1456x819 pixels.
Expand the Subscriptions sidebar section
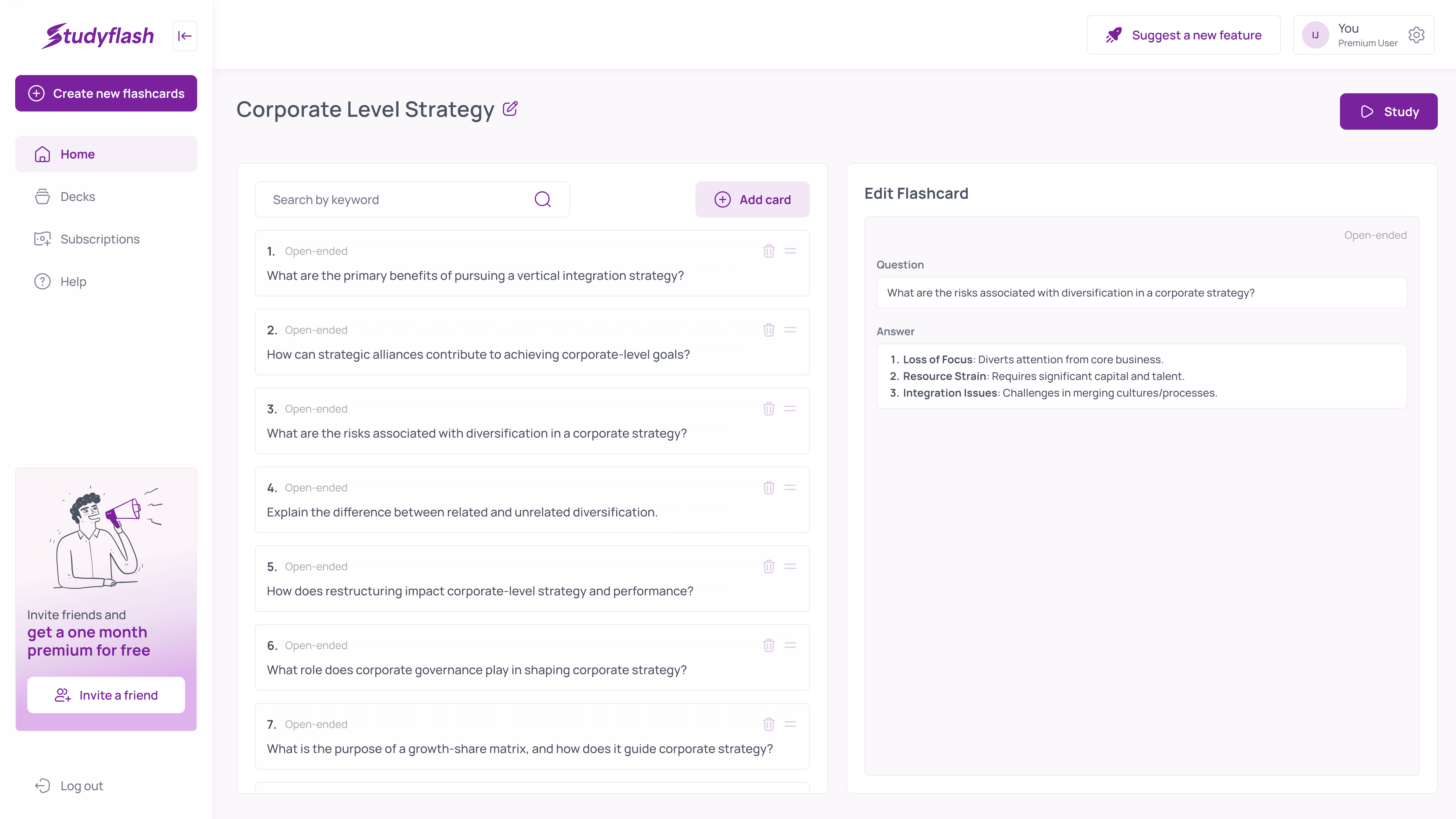pos(99,238)
